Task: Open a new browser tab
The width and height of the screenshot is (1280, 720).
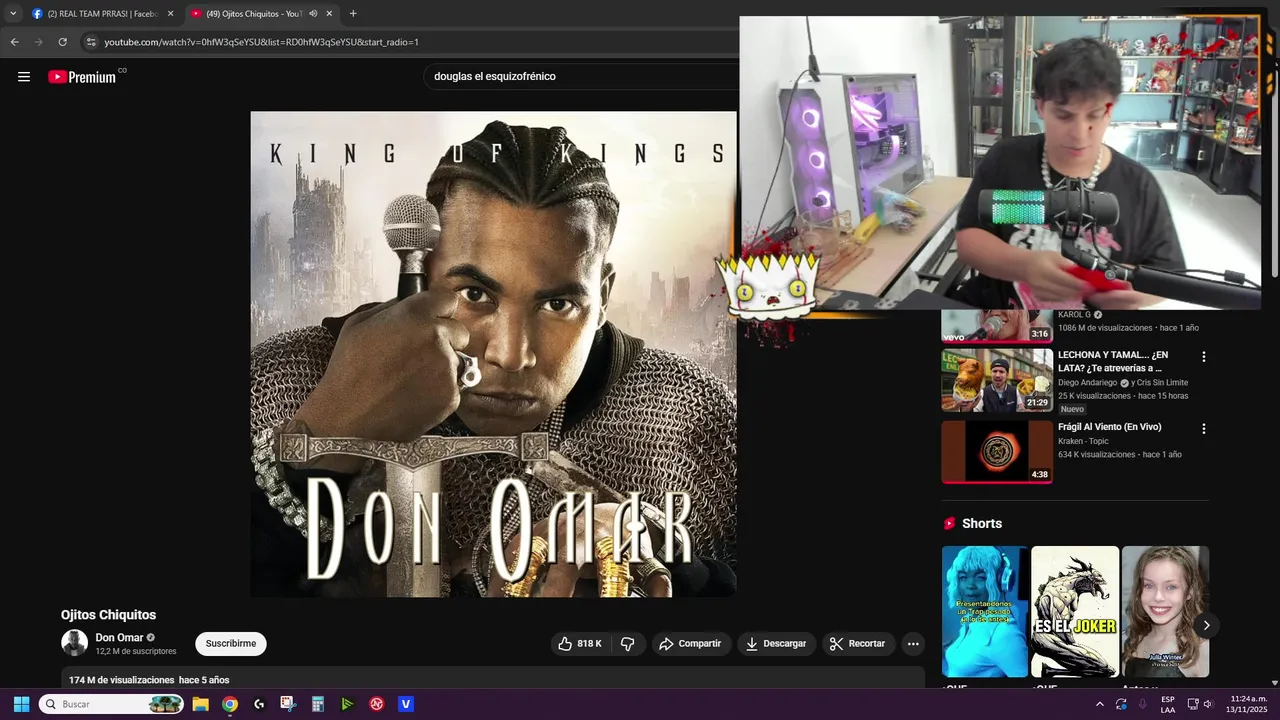Action: click(353, 13)
